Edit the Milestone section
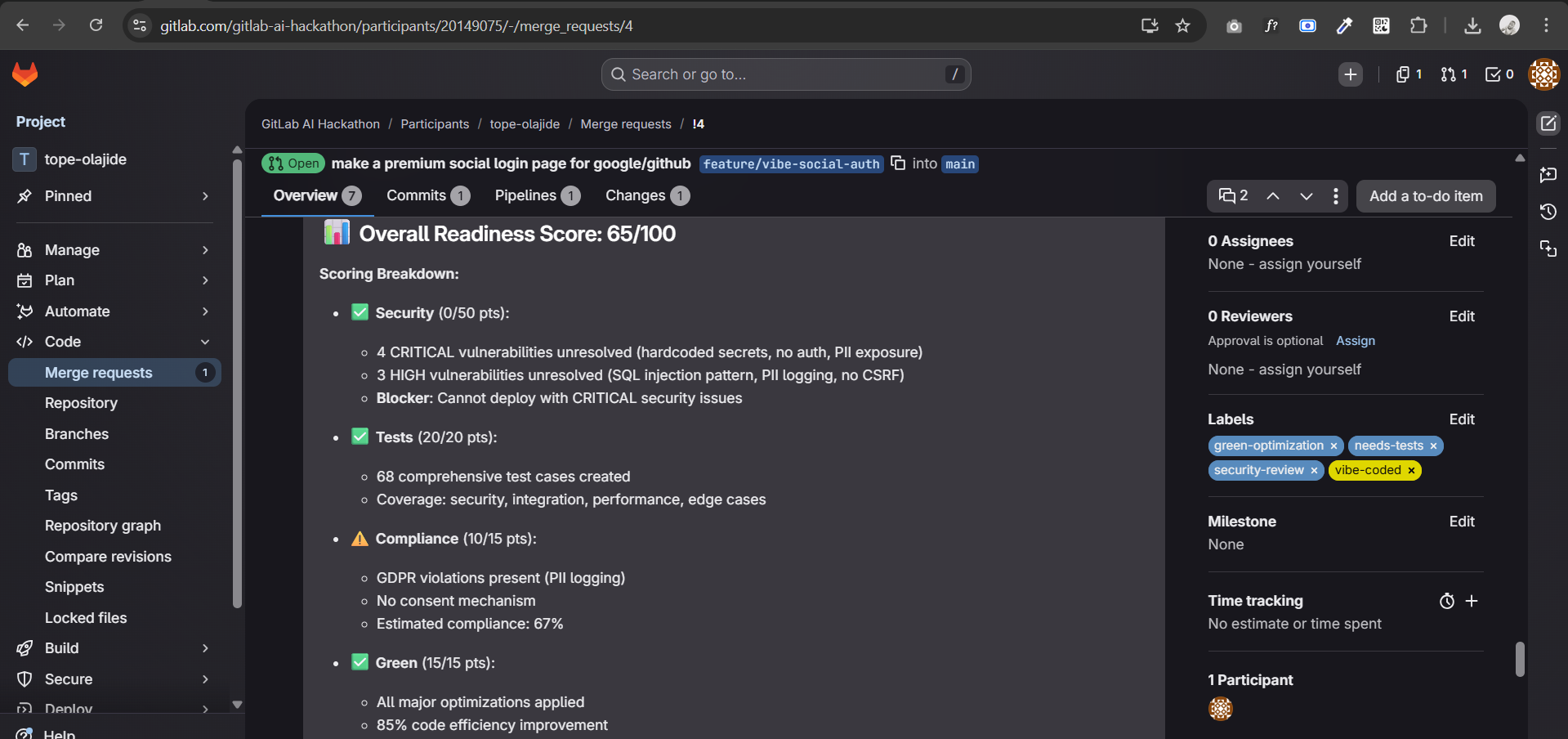The height and width of the screenshot is (739, 1568). (x=1462, y=522)
